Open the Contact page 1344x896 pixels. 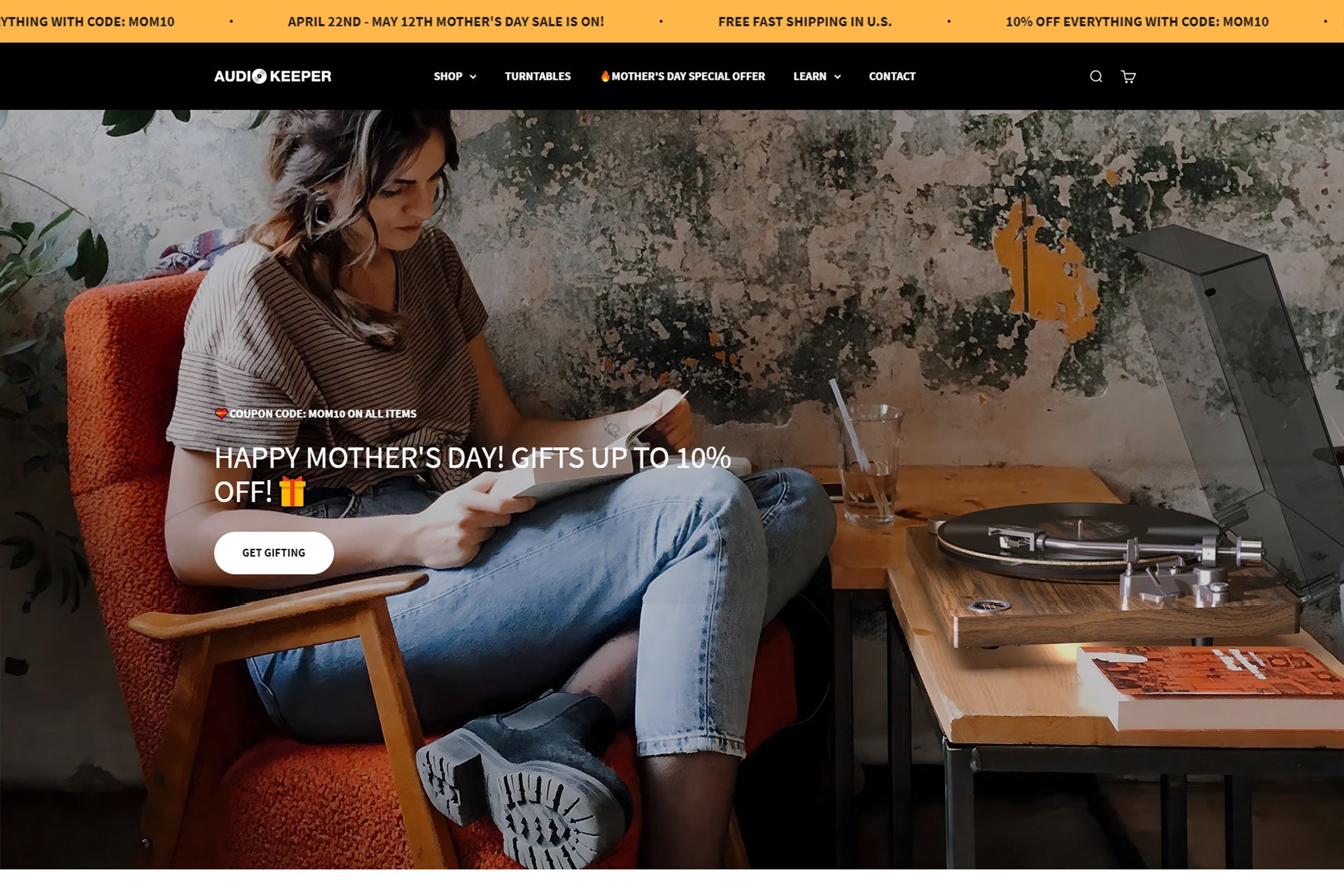point(892,76)
